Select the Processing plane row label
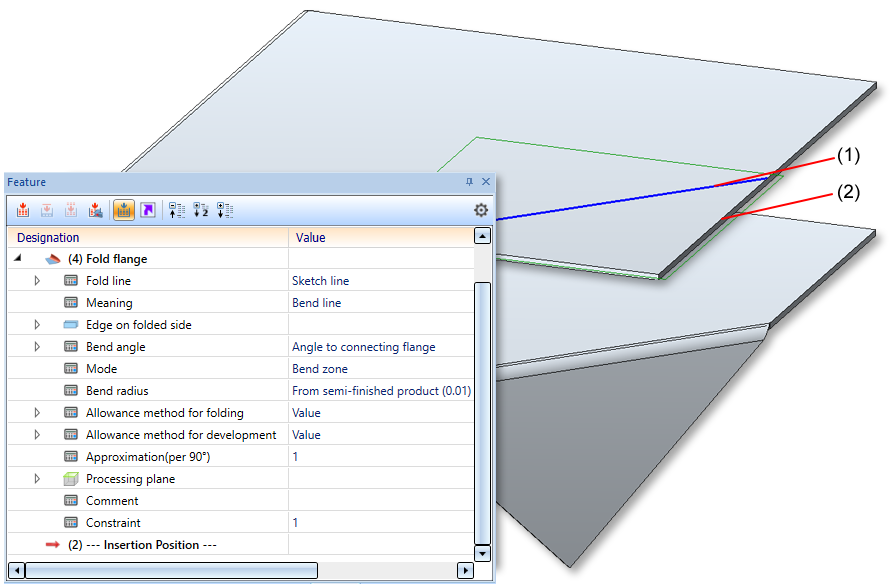890x585 pixels. coord(130,479)
